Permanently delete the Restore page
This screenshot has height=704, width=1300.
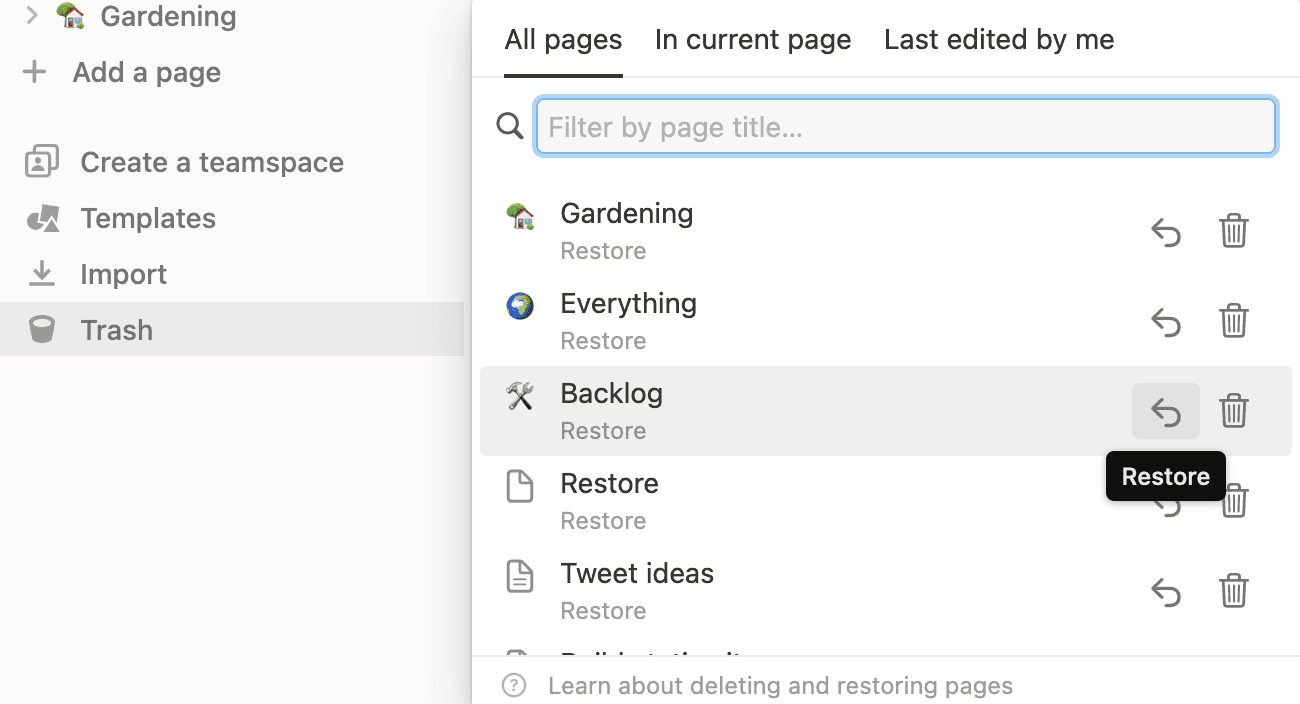(x=1233, y=501)
